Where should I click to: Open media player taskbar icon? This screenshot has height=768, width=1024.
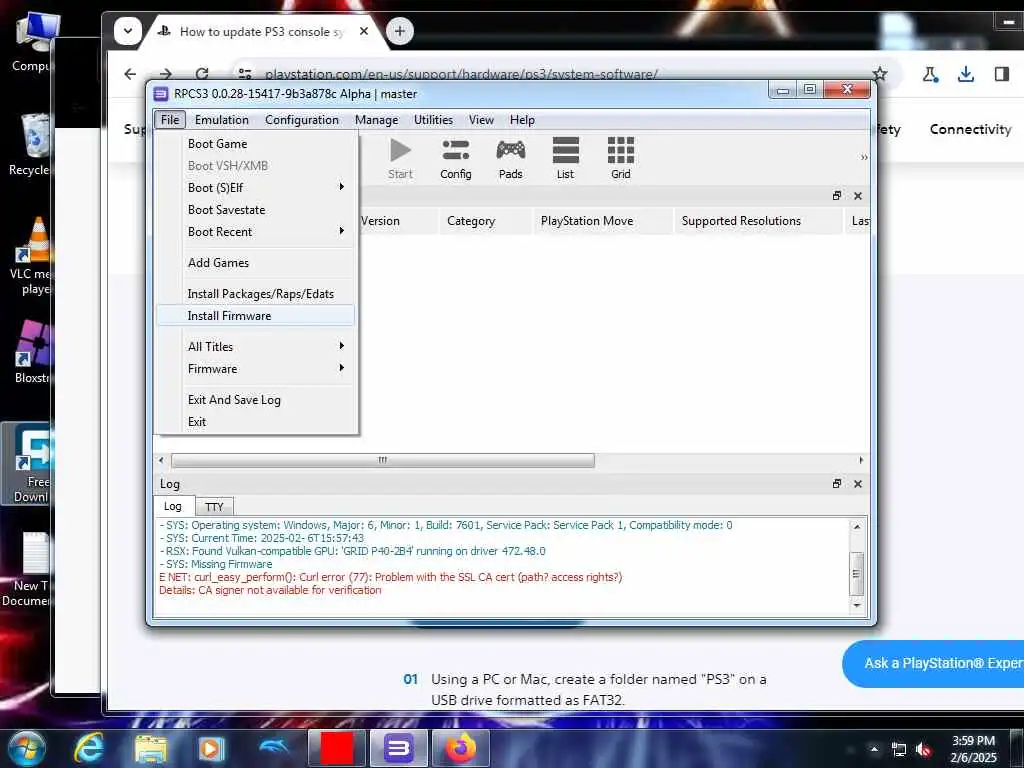(211, 748)
